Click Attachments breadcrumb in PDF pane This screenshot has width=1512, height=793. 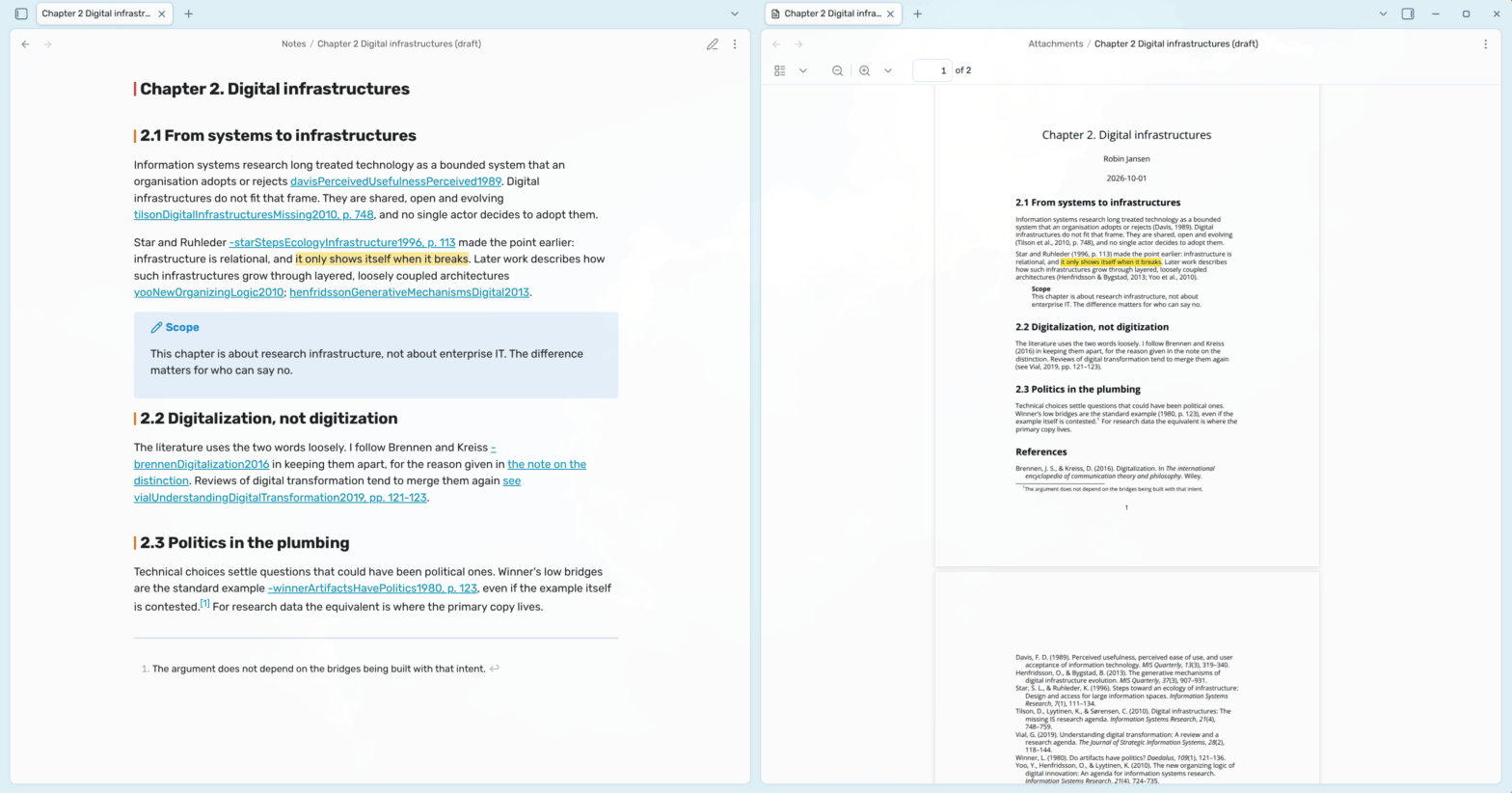point(1055,43)
